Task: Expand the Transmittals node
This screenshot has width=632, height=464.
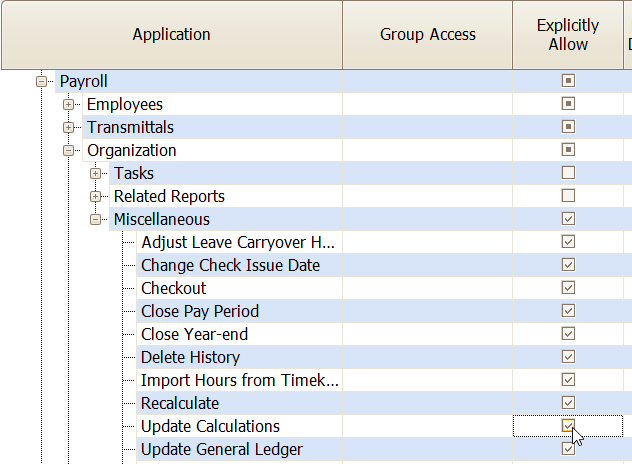Action: click(68, 127)
